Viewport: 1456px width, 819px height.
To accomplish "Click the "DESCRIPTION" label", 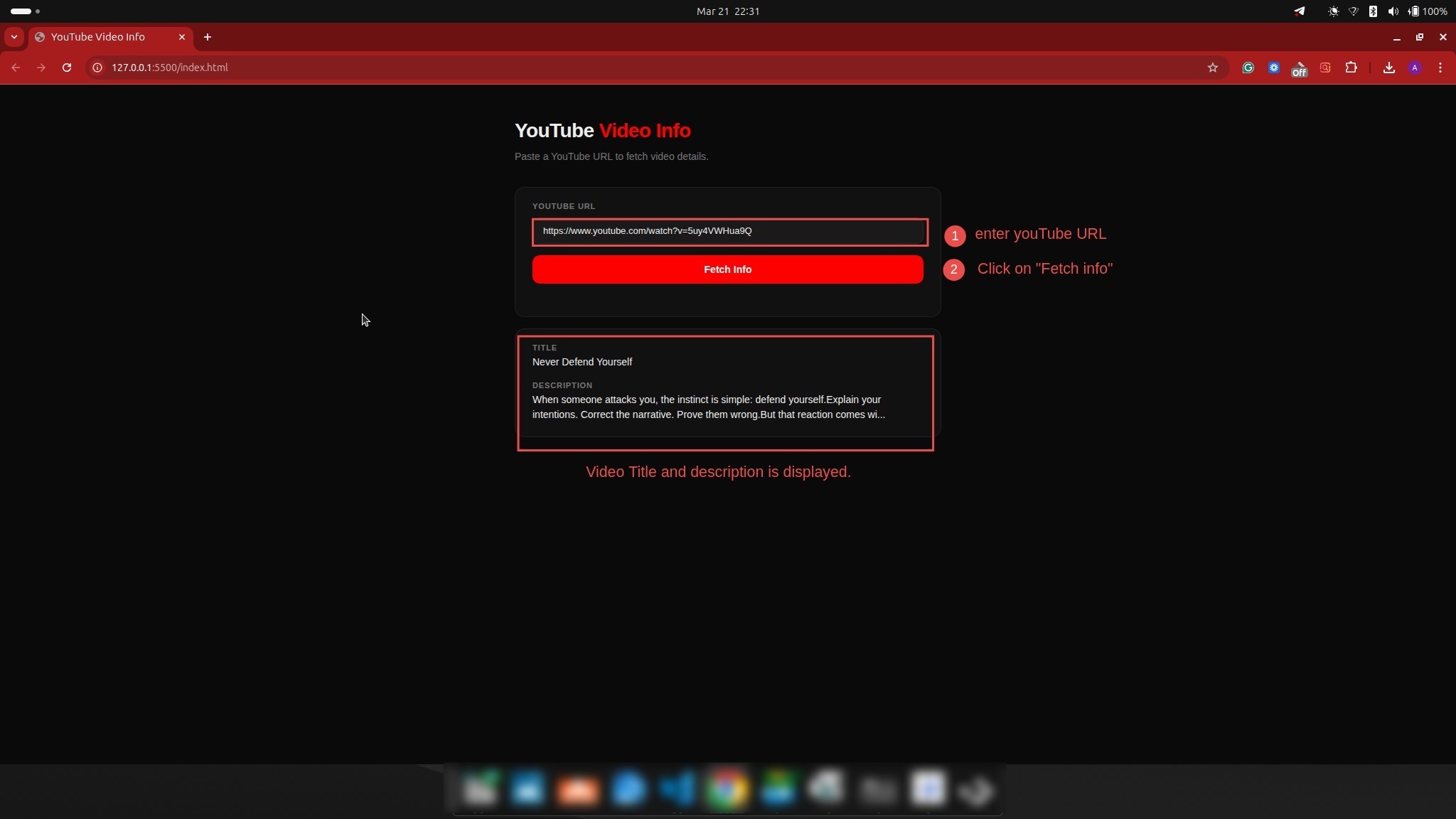I will (562, 385).
